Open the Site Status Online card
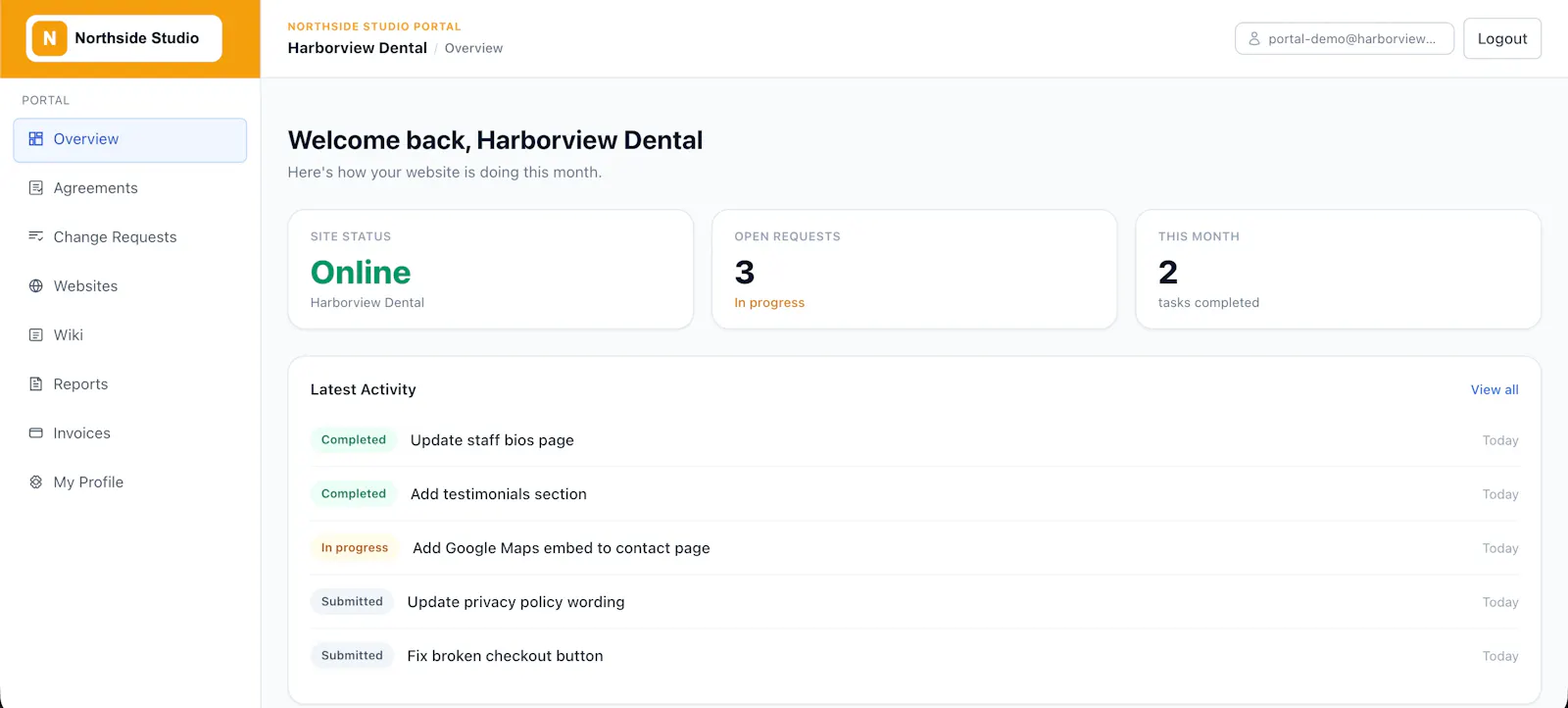This screenshot has width=1568, height=708. (491, 270)
